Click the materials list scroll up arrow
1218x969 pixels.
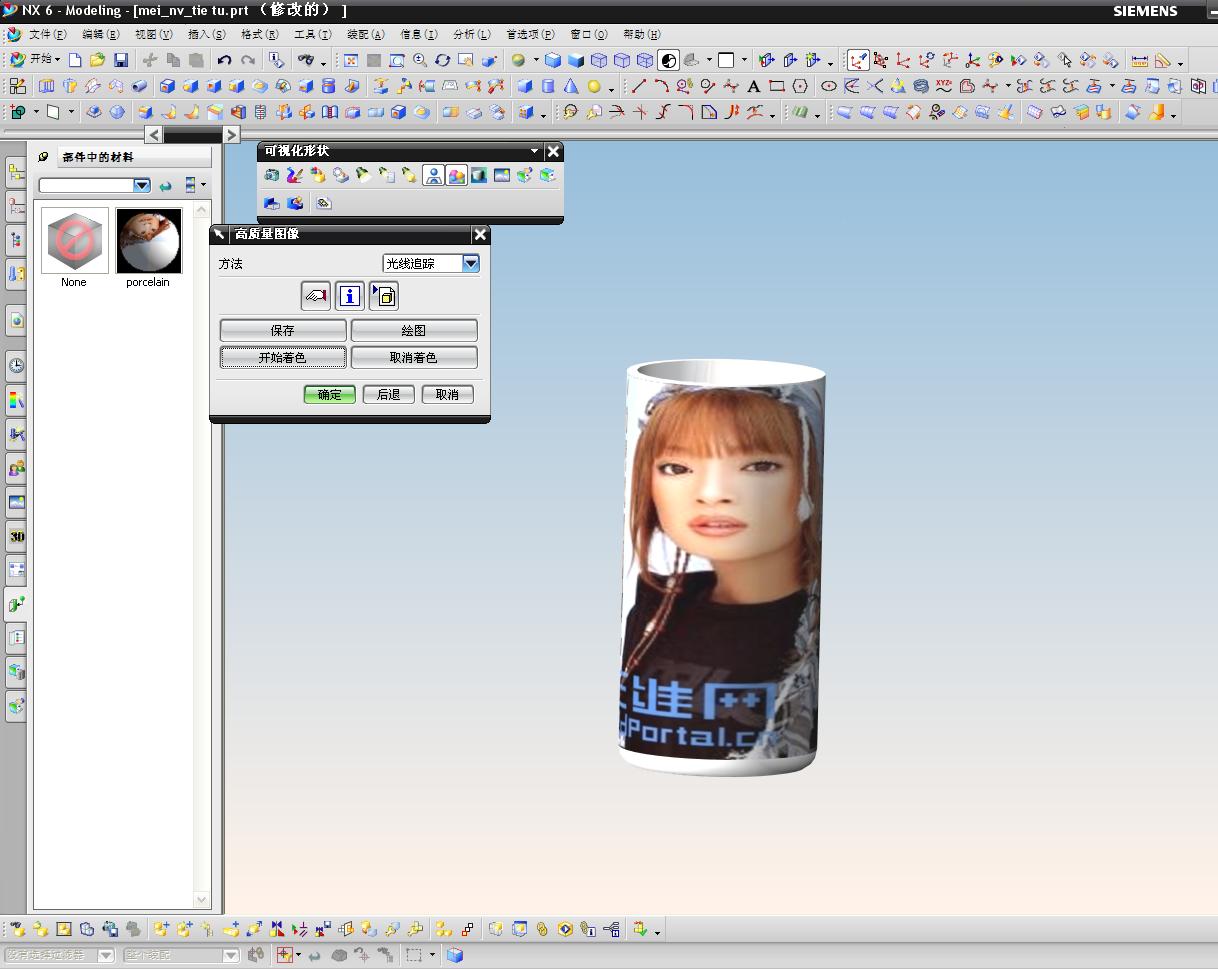tap(201, 209)
